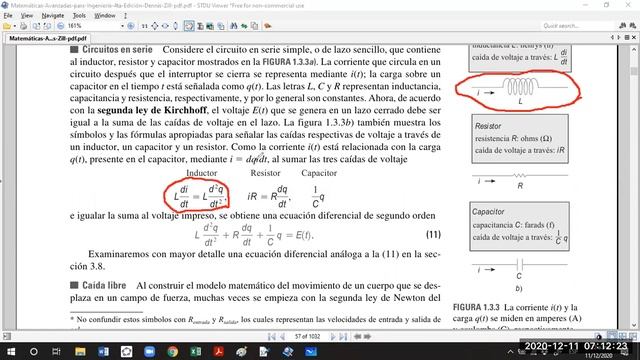Image resolution: width=640 pixels, height=360 pixels.
Task: Show hidden system tray icons
Action: pos(510,351)
